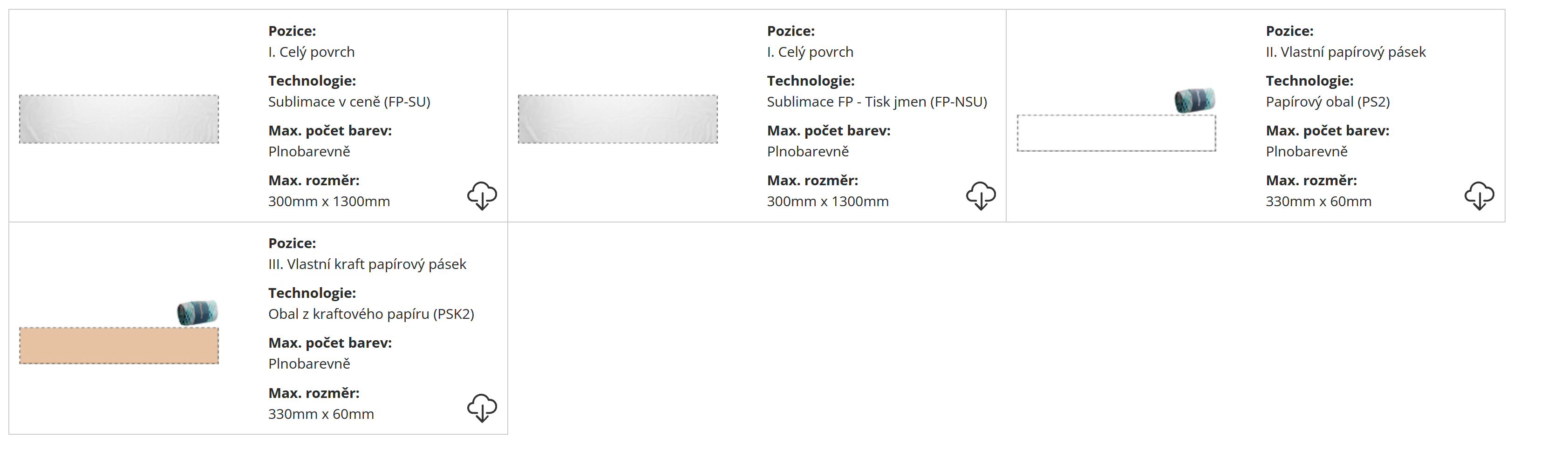Download template for Sublimace FP - Tisk jmen
1568x451 pixels.
click(x=981, y=196)
